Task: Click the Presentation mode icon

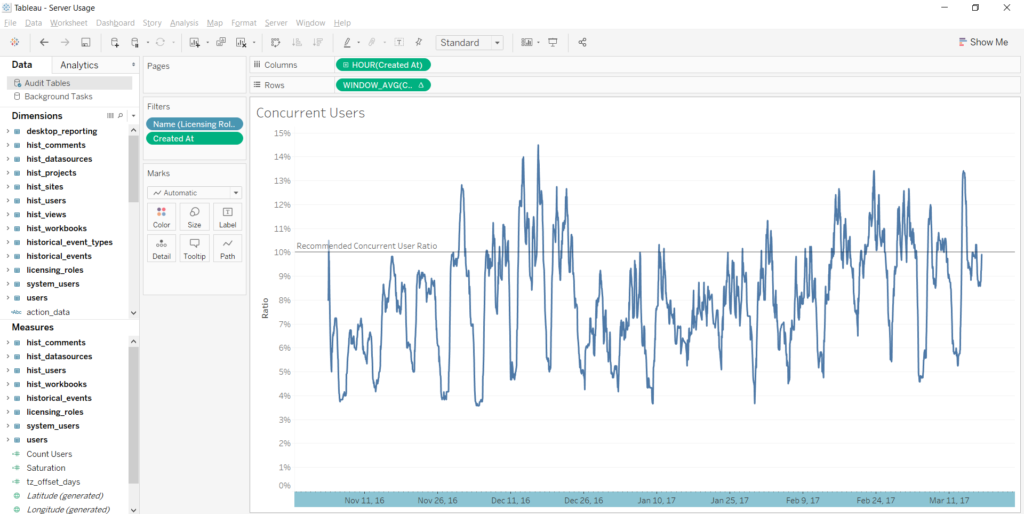Action: tap(552, 43)
